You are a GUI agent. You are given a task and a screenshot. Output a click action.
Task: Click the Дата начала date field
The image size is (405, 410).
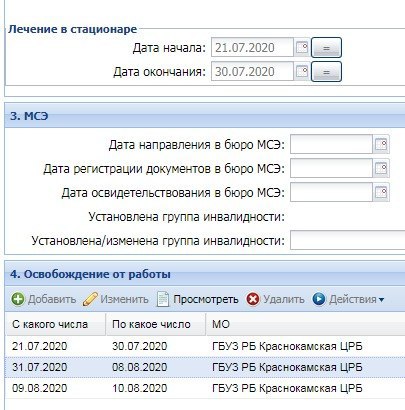[x=252, y=47]
